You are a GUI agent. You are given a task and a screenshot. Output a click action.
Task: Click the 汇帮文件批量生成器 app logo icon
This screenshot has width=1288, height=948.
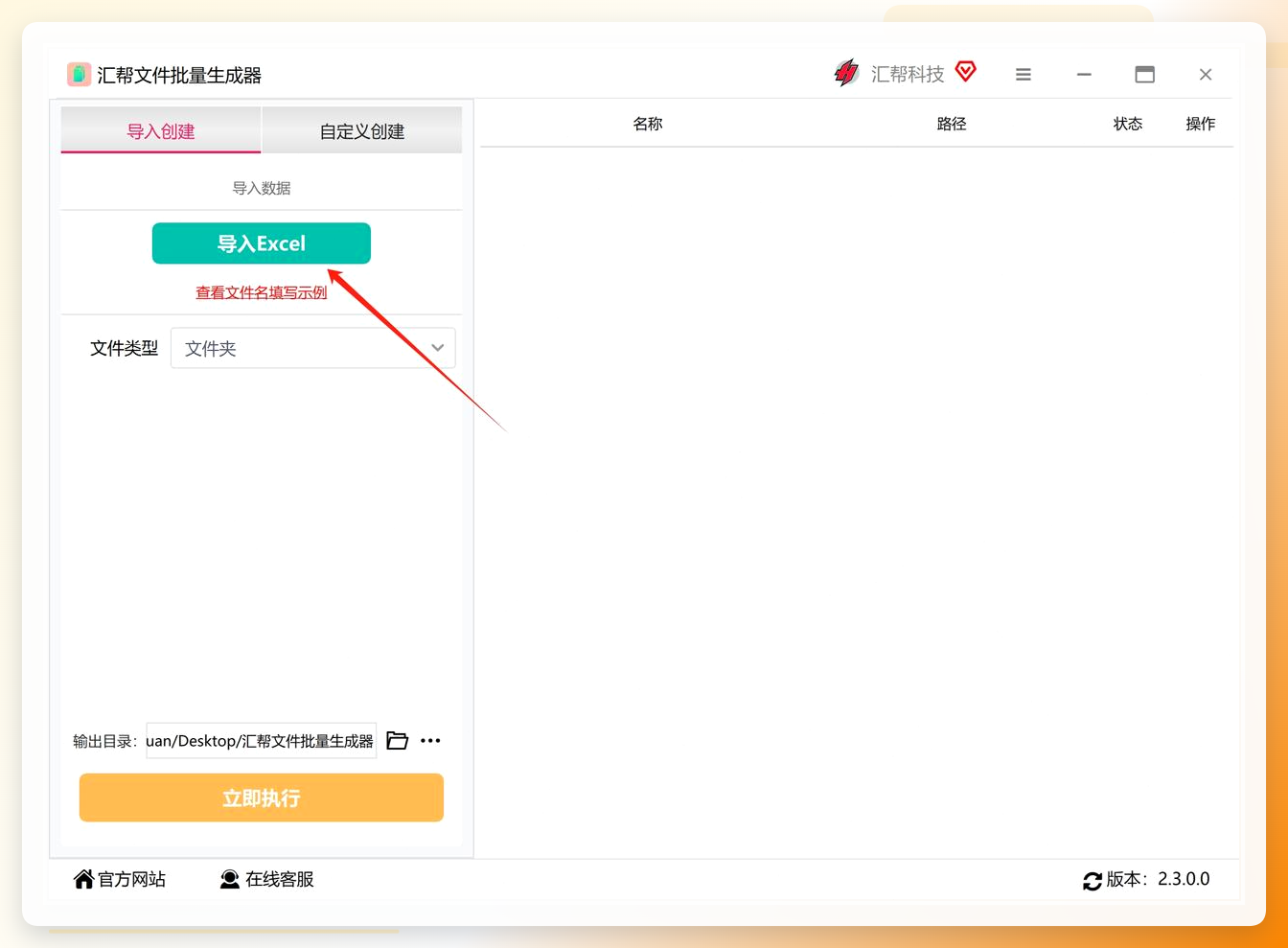coord(79,74)
